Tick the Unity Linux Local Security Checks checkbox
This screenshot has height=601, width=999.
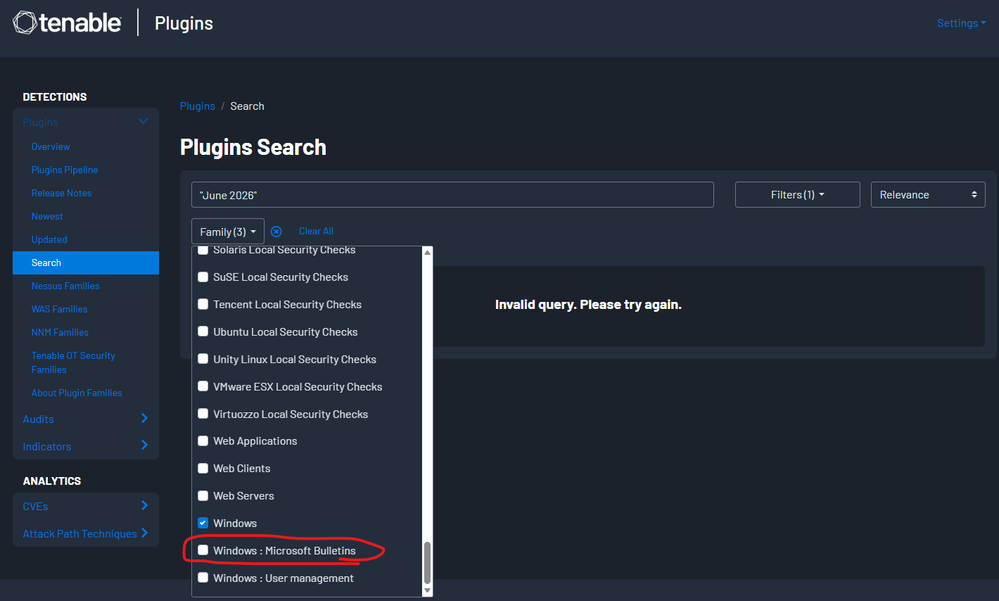click(x=203, y=359)
